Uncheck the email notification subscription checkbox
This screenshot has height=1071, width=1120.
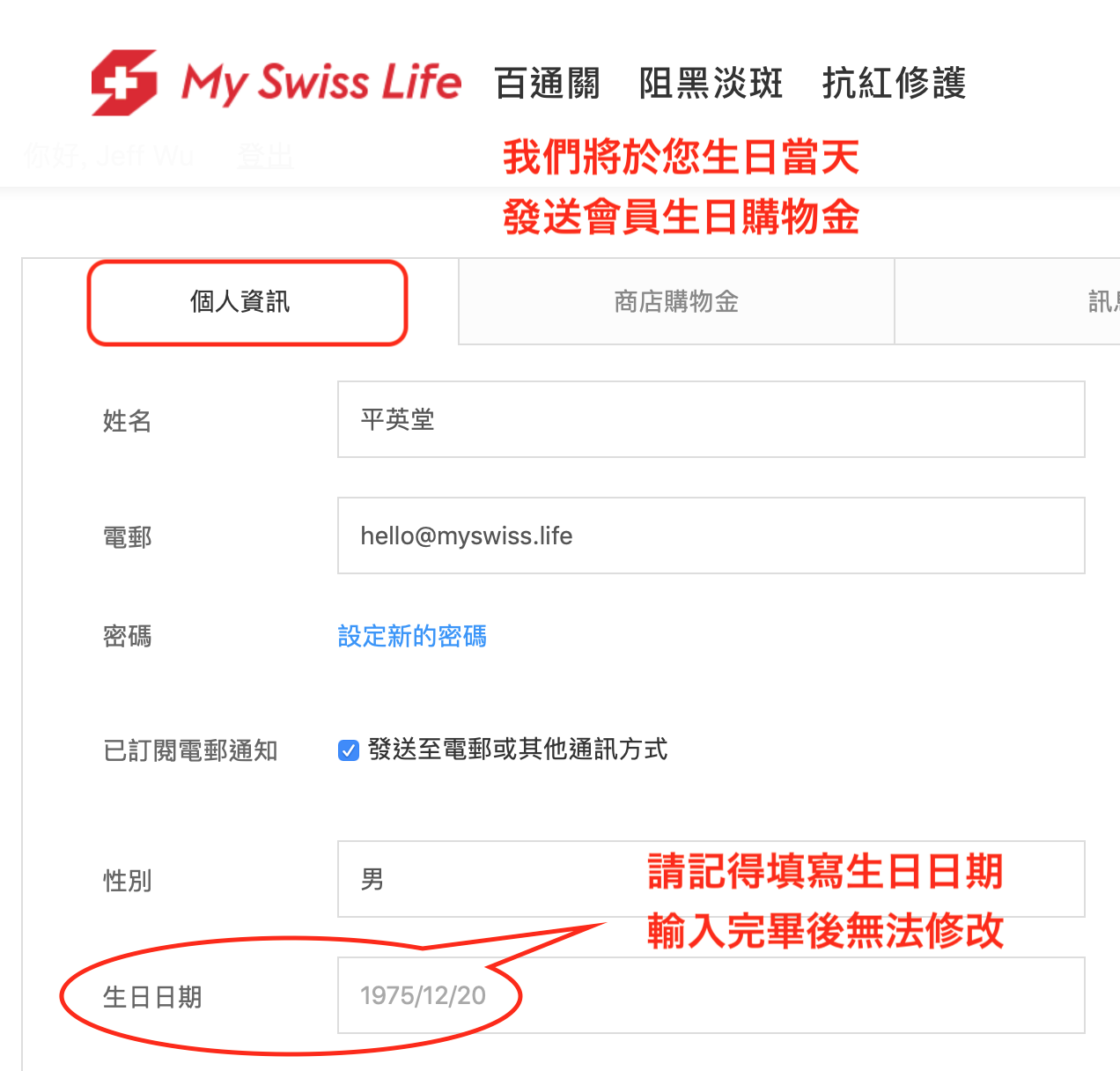click(x=349, y=750)
